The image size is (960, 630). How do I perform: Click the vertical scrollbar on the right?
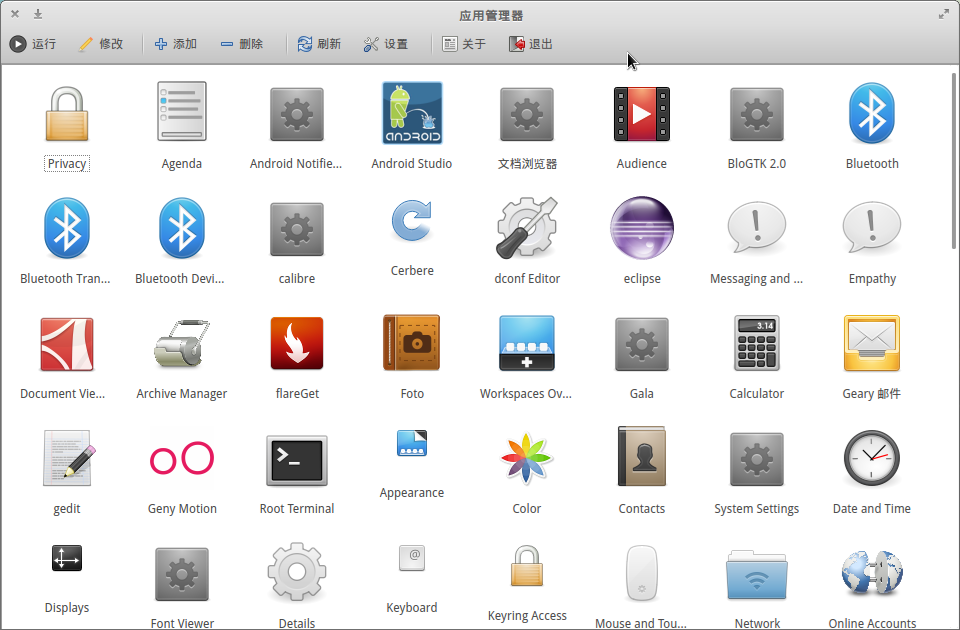tap(953, 160)
